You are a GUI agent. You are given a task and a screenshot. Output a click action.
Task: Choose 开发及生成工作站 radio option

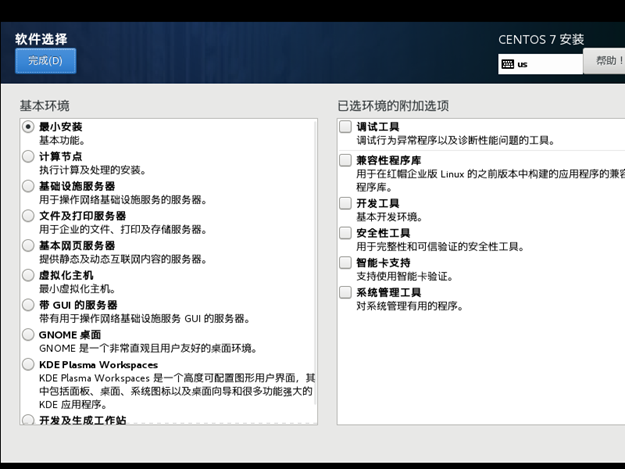[x=28, y=420]
